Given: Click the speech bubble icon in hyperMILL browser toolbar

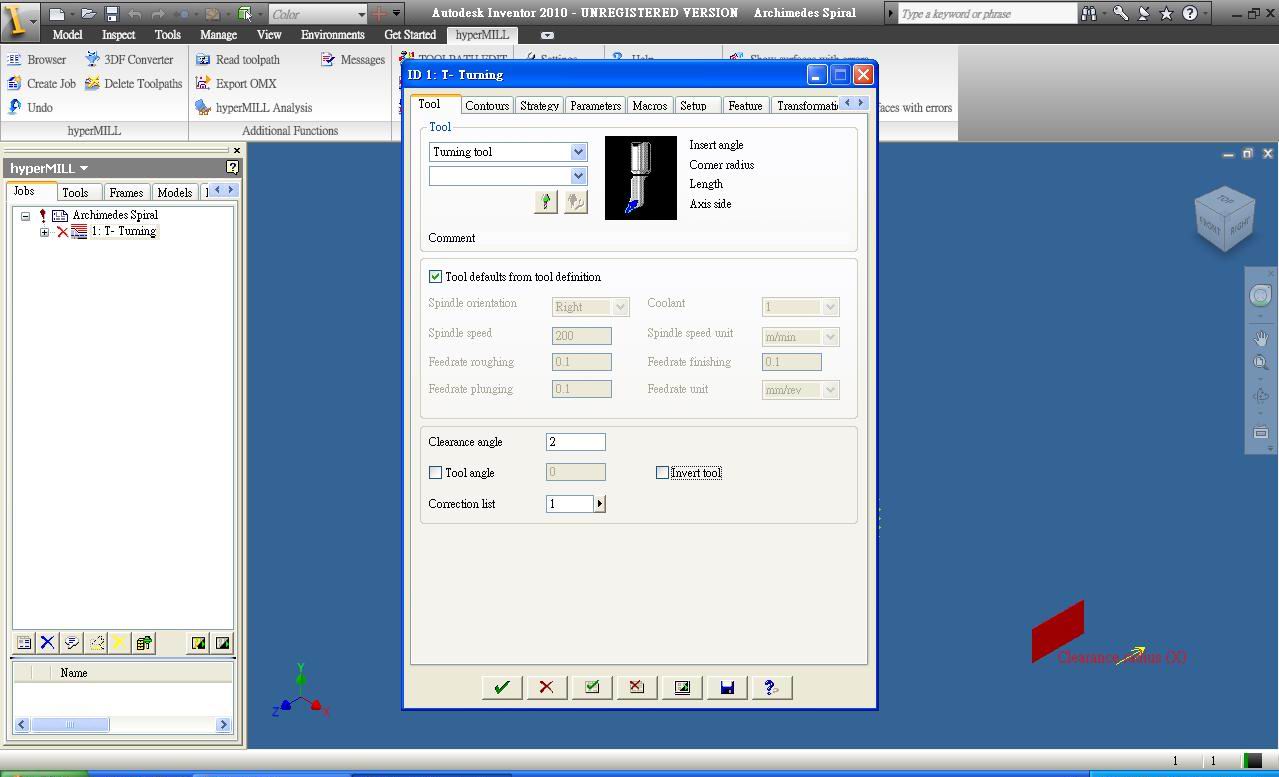Looking at the screenshot, I should [71, 643].
